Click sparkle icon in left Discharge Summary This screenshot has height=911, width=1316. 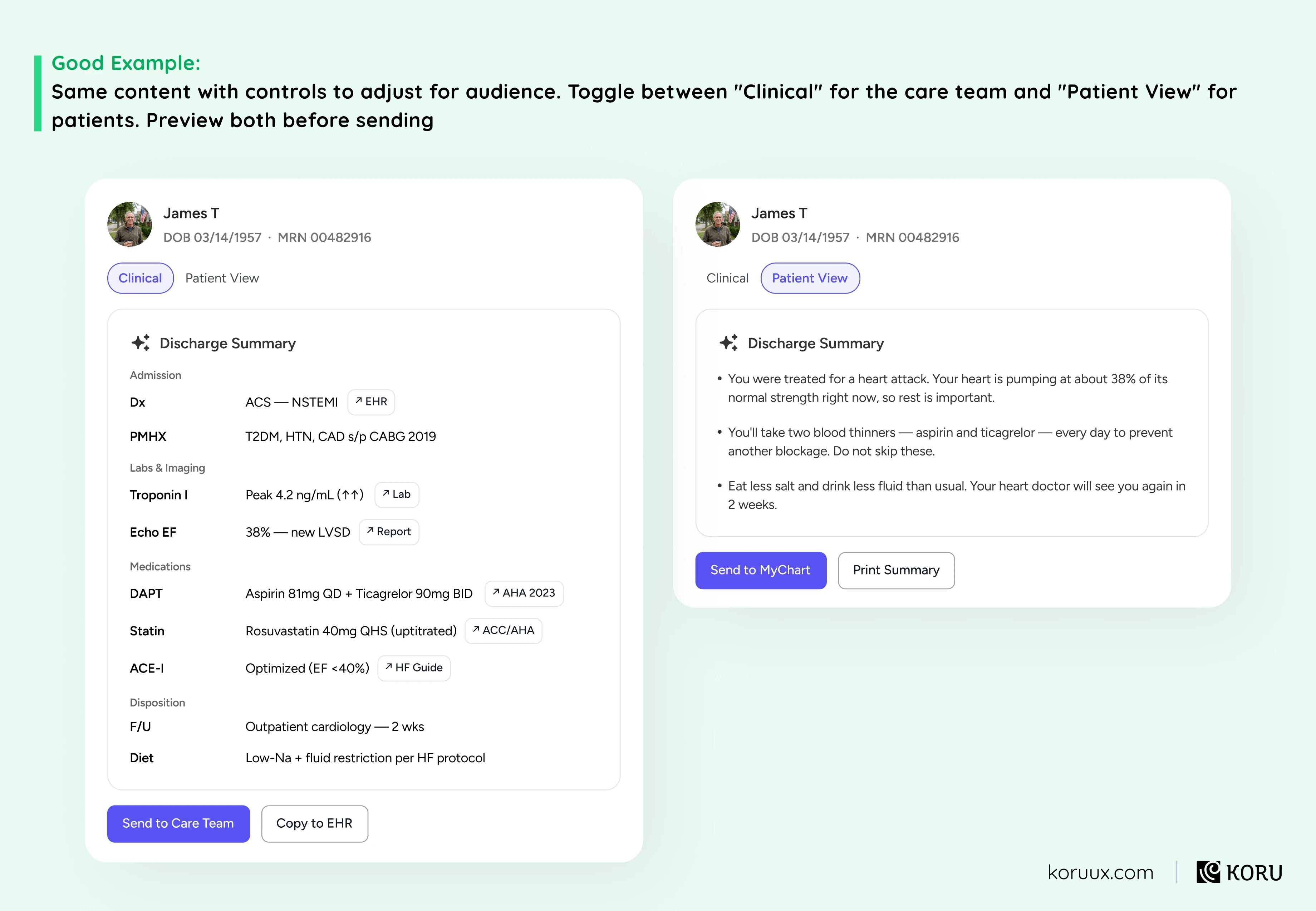(141, 343)
